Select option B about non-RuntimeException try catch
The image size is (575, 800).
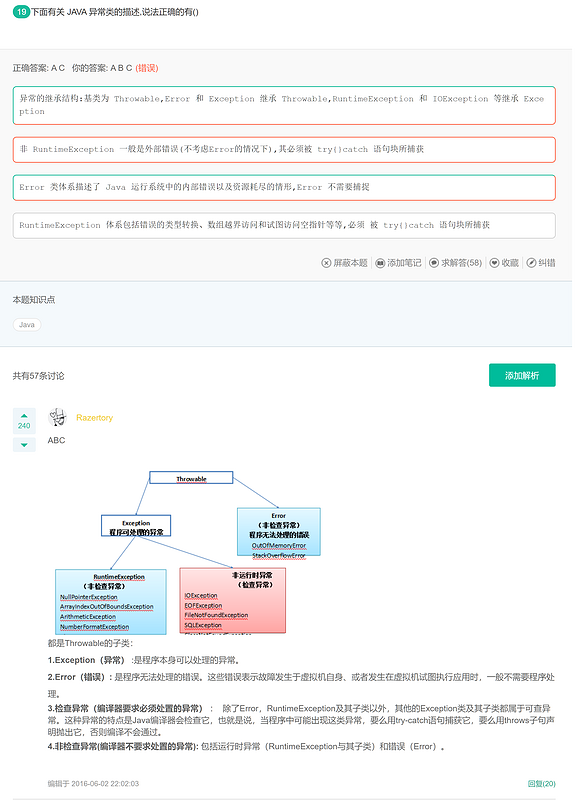tap(284, 149)
